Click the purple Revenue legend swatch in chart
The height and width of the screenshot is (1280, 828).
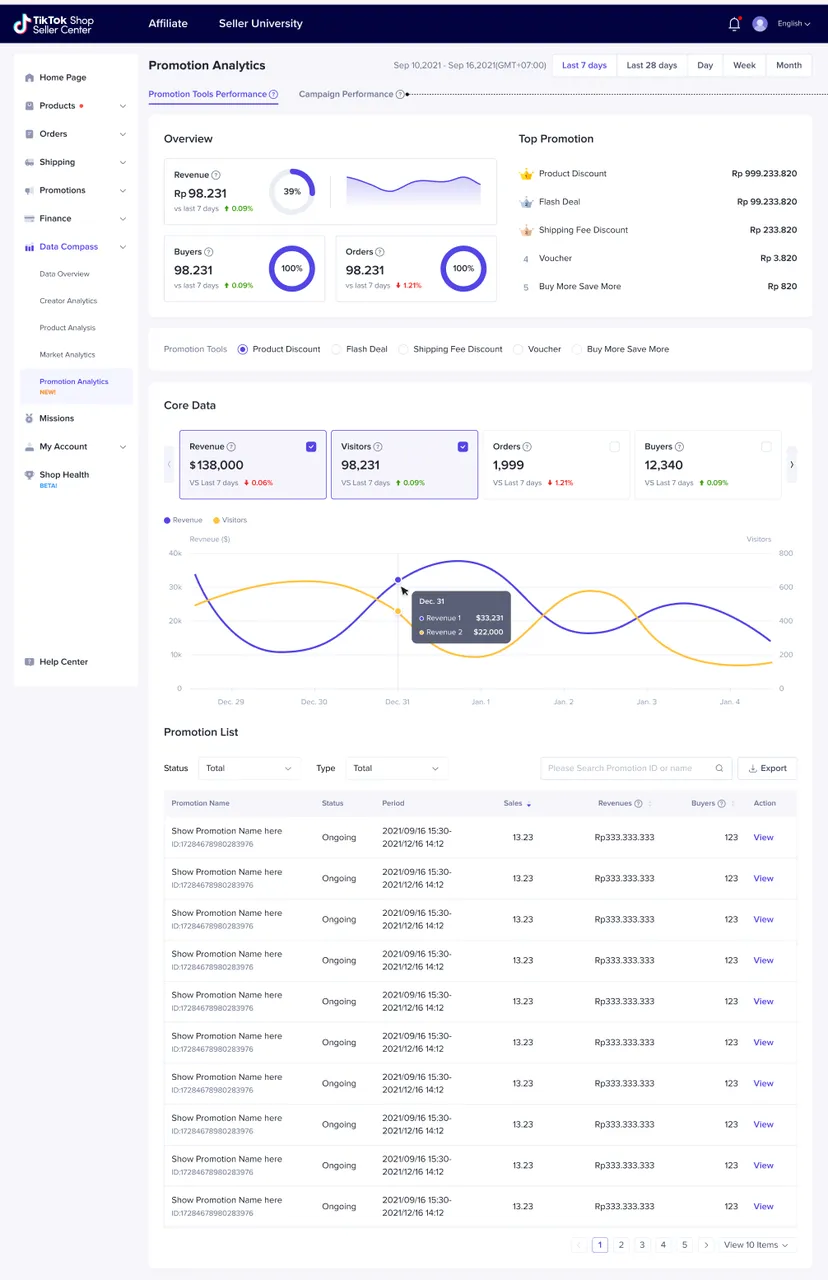167,520
